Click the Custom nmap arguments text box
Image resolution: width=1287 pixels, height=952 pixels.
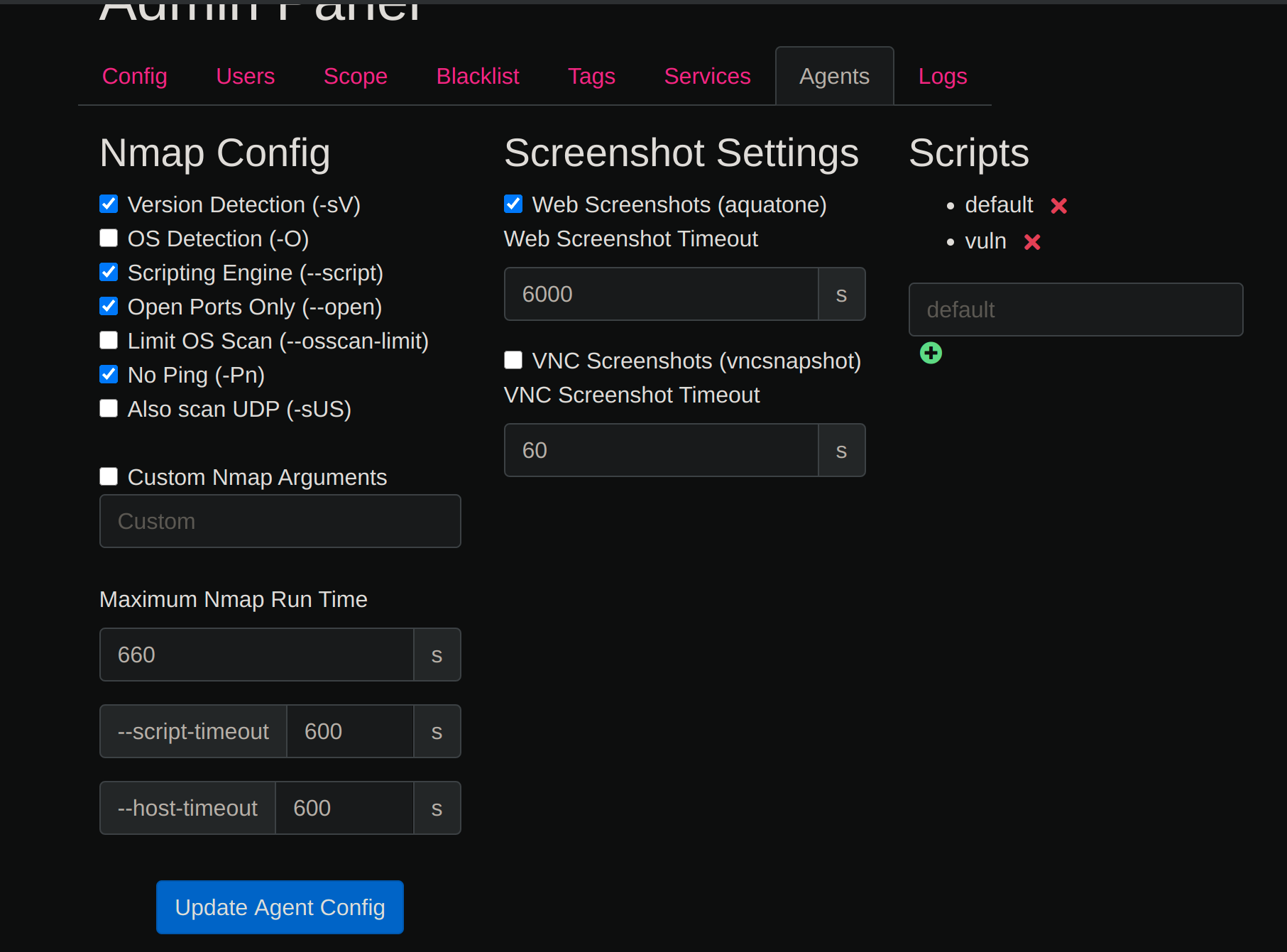pos(280,520)
